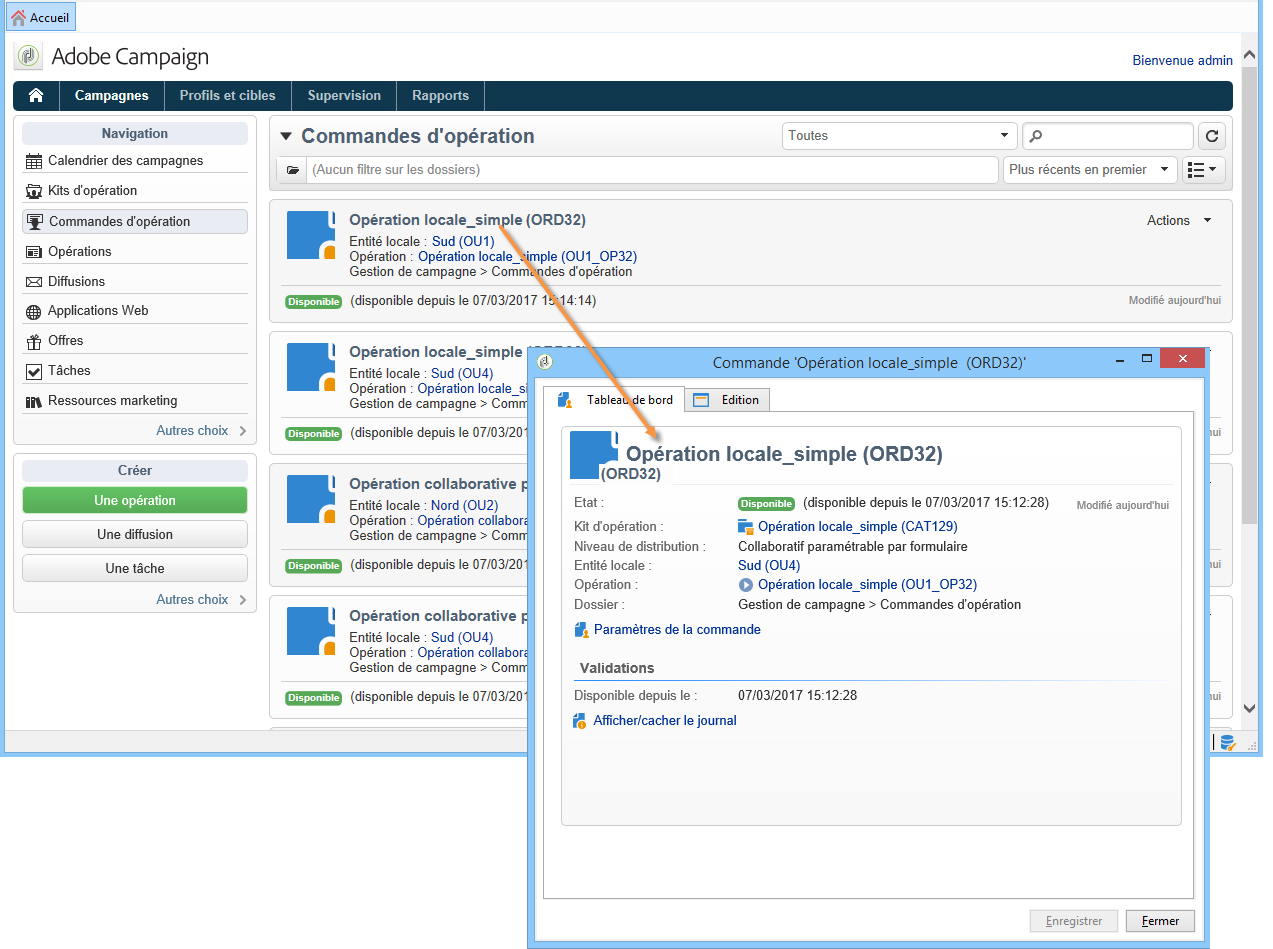Viewport: 1273px width, 949px height.
Task: Open the Supervision menu
Action: pos(344,96)
